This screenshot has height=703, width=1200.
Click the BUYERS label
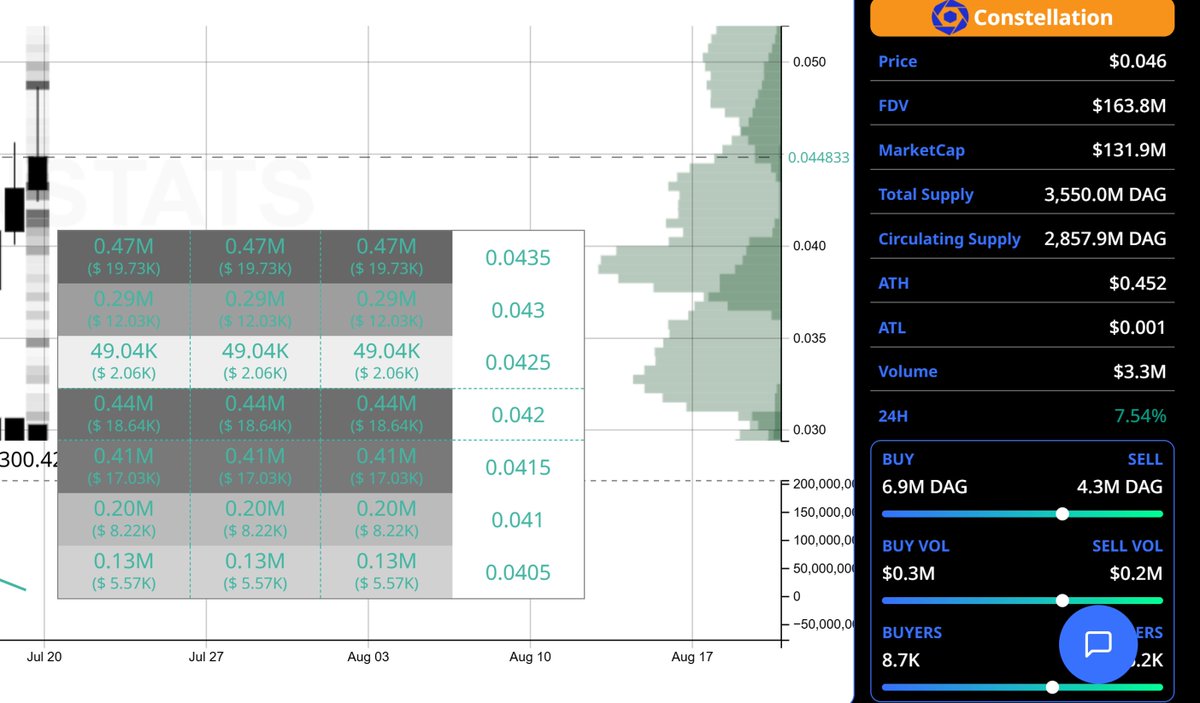912,633
